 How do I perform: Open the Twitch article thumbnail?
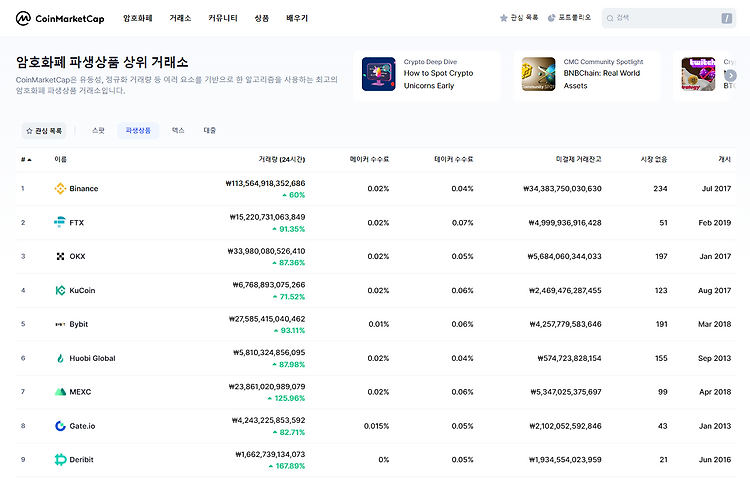(x=698, y=74)
